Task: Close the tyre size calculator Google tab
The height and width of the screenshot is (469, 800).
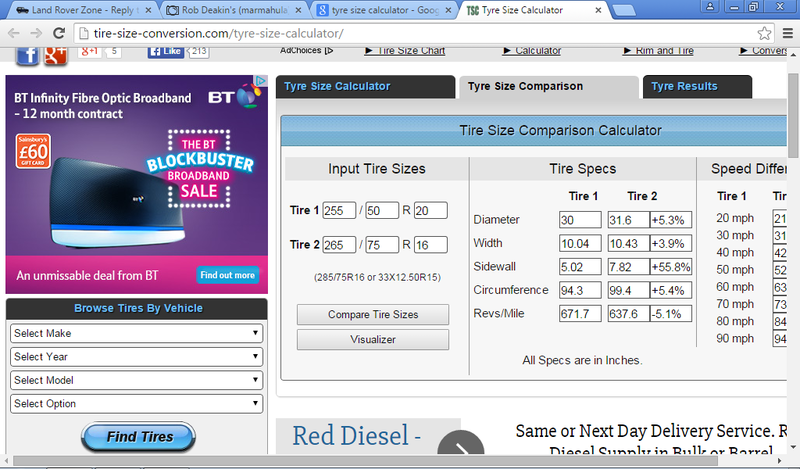Action: (448, 10)
